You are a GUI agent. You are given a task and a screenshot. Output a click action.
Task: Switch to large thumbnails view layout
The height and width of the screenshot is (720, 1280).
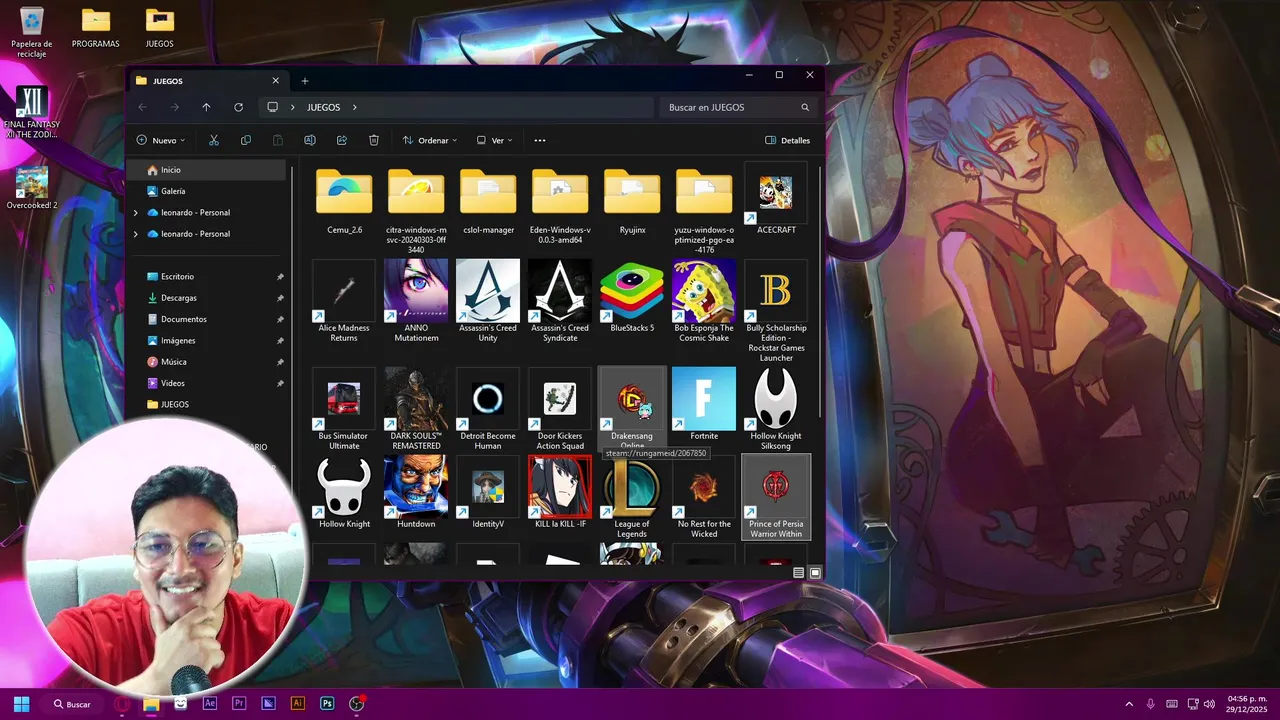(x=815, y=572)
